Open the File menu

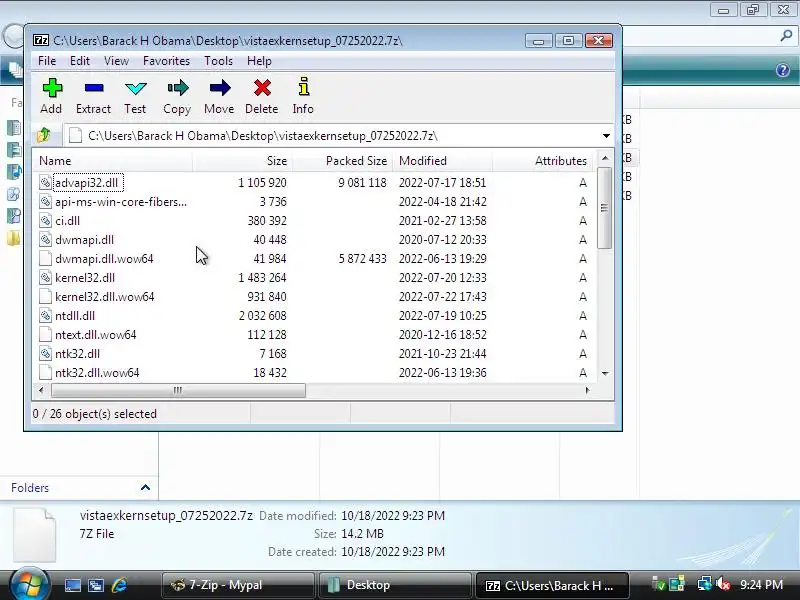[x=47, y=61]
